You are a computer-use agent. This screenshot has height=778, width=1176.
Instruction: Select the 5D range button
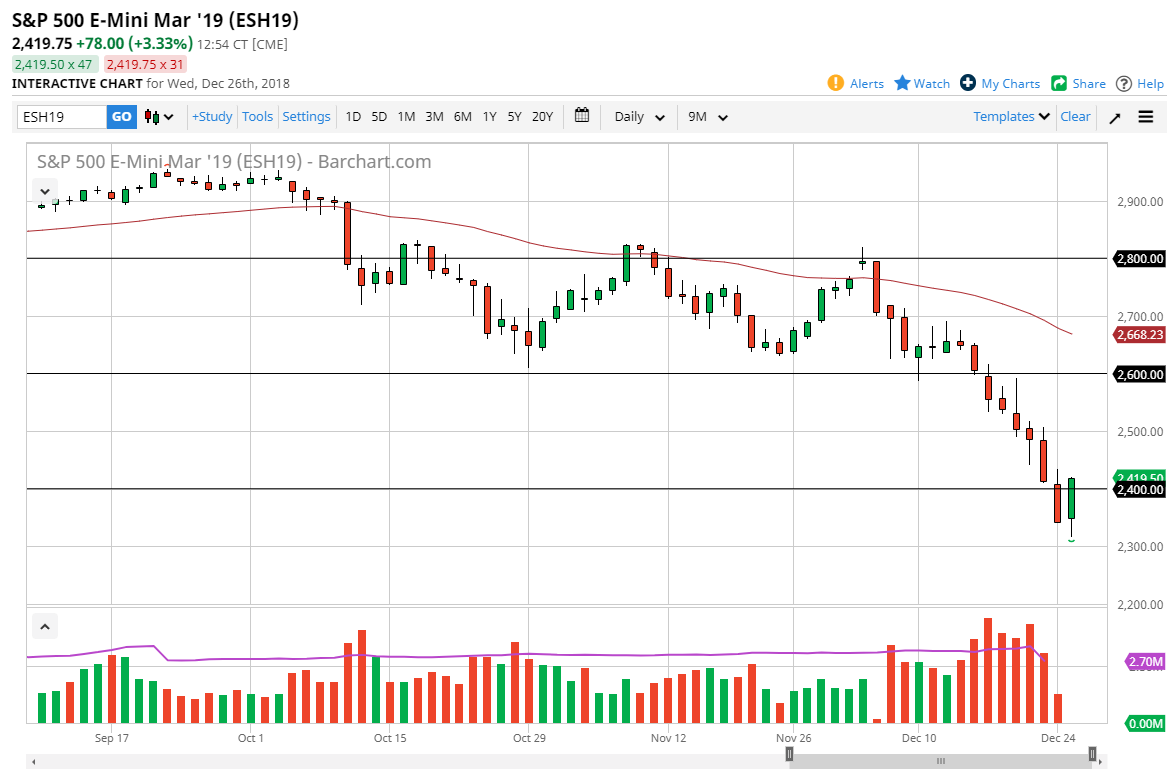(379, 117)
